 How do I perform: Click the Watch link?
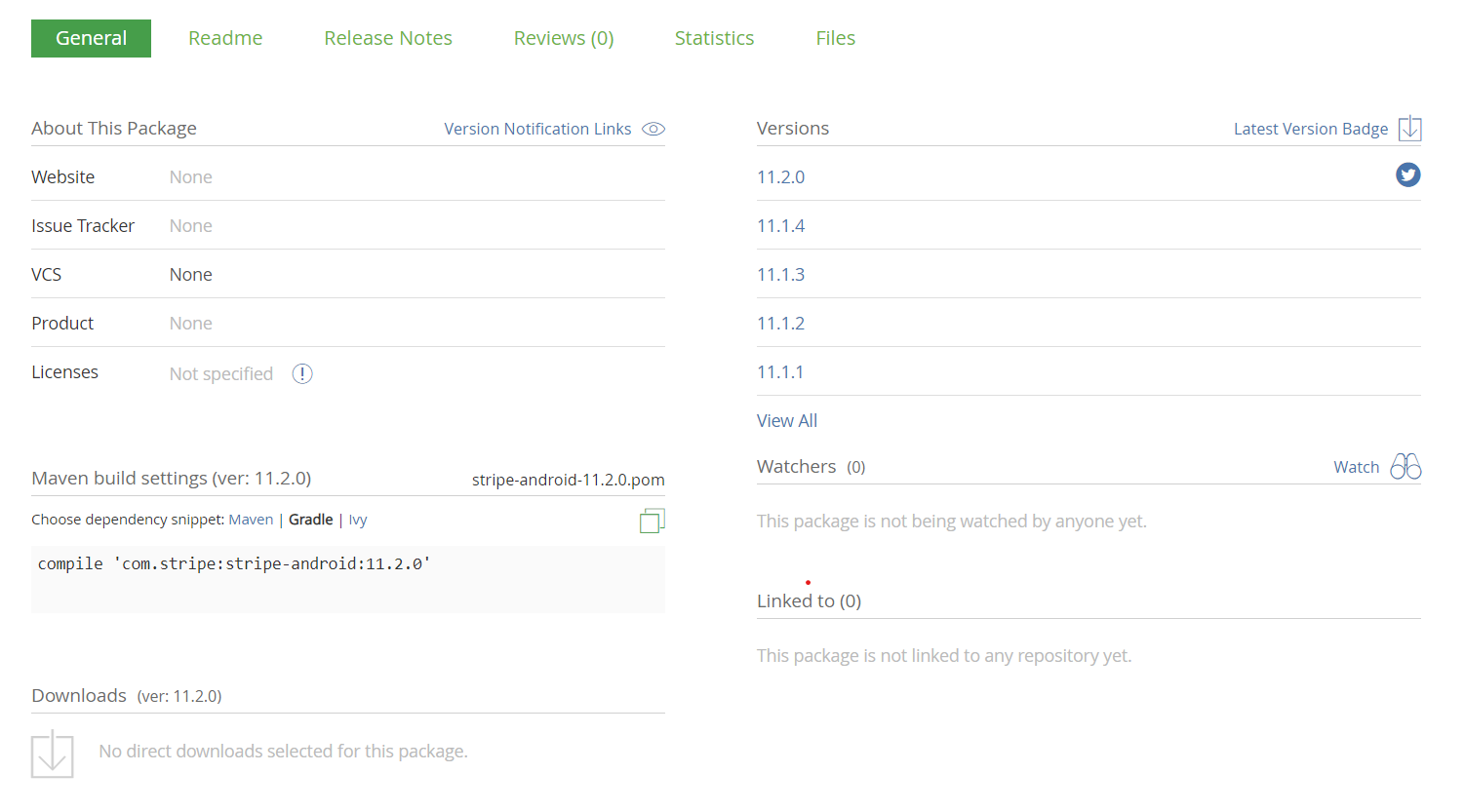(1356, 467)
